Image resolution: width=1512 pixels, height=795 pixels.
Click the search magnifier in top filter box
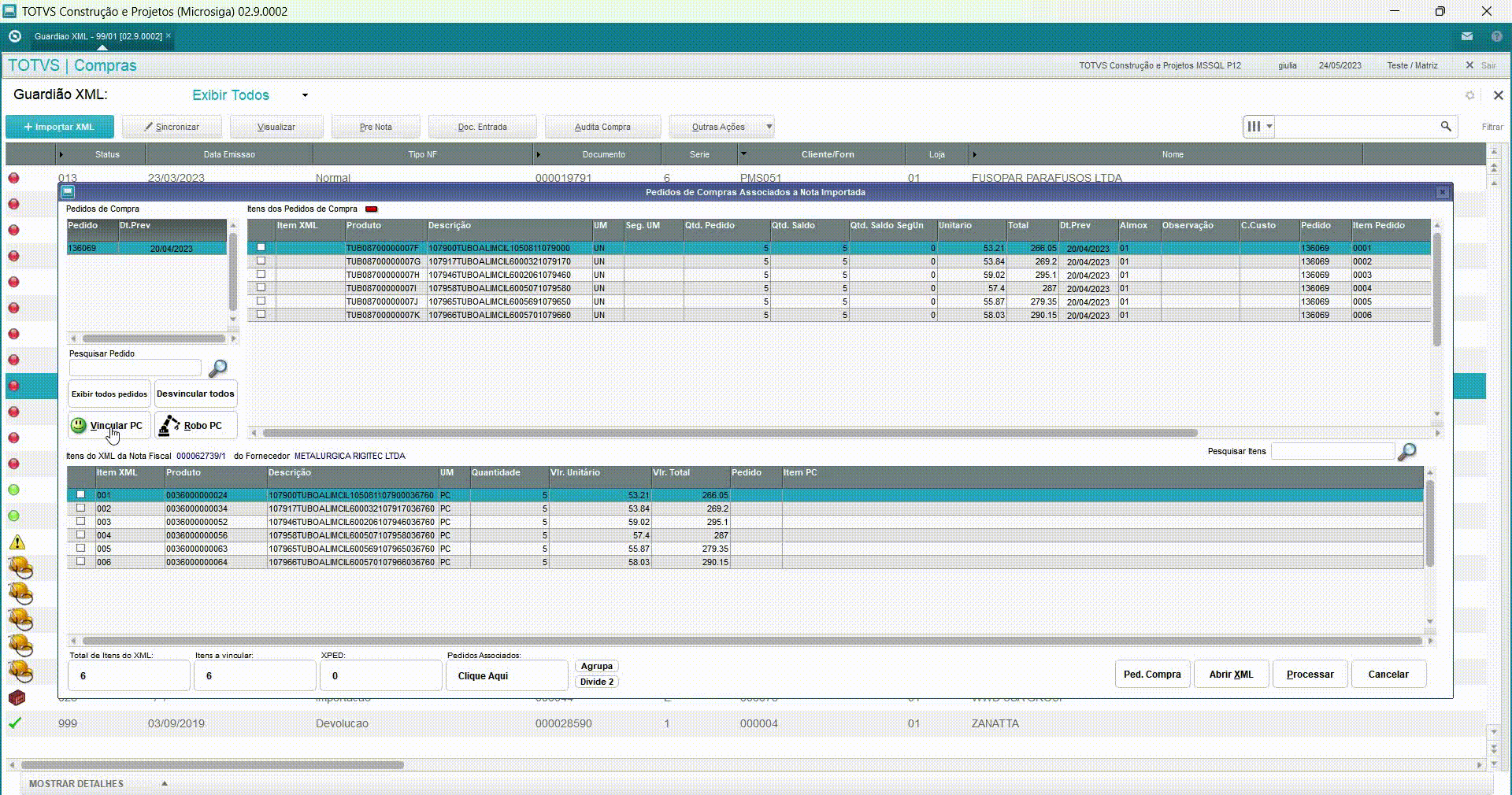pos(1446,126)
